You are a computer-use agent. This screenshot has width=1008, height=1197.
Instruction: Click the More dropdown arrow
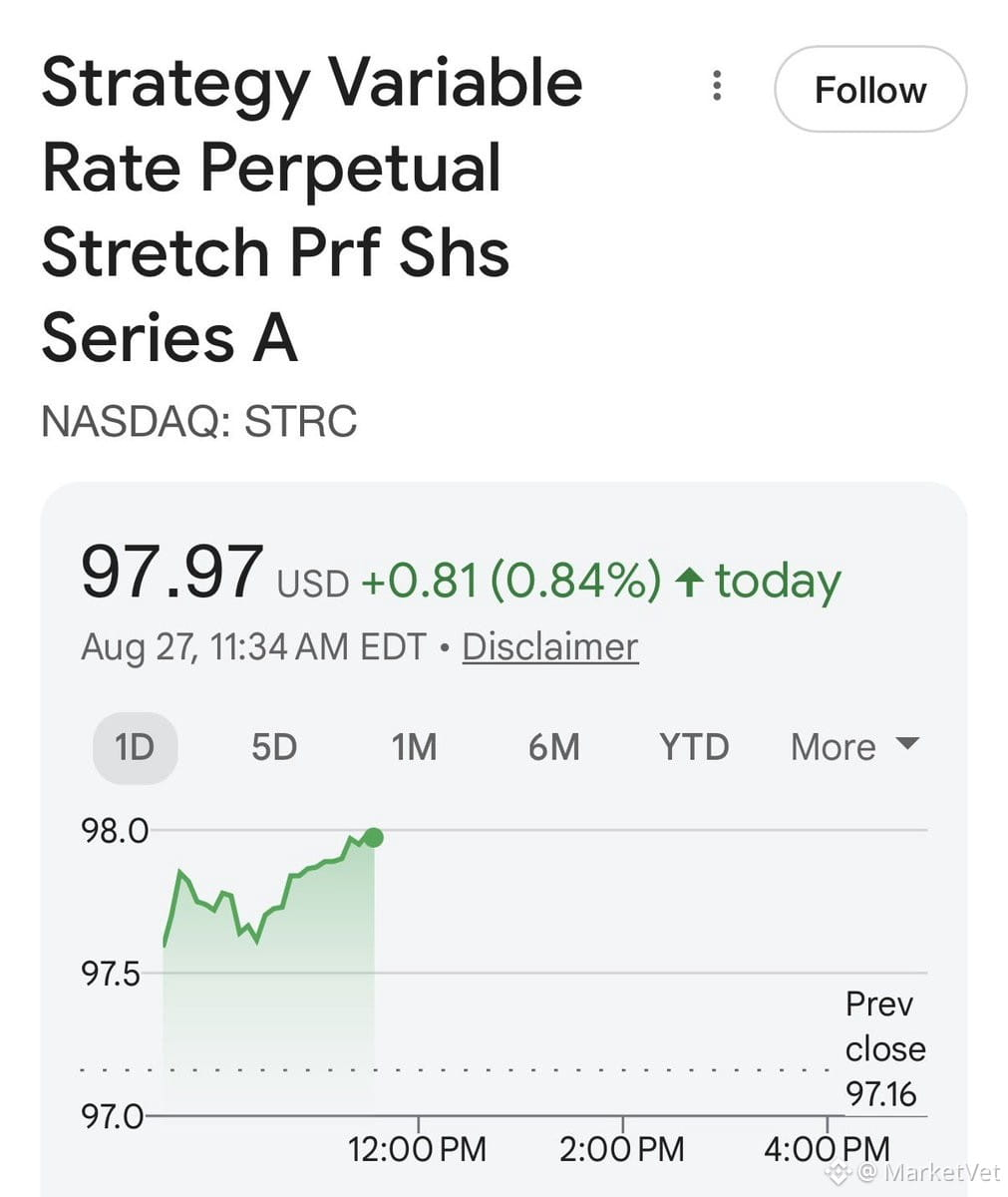[907, 743]
